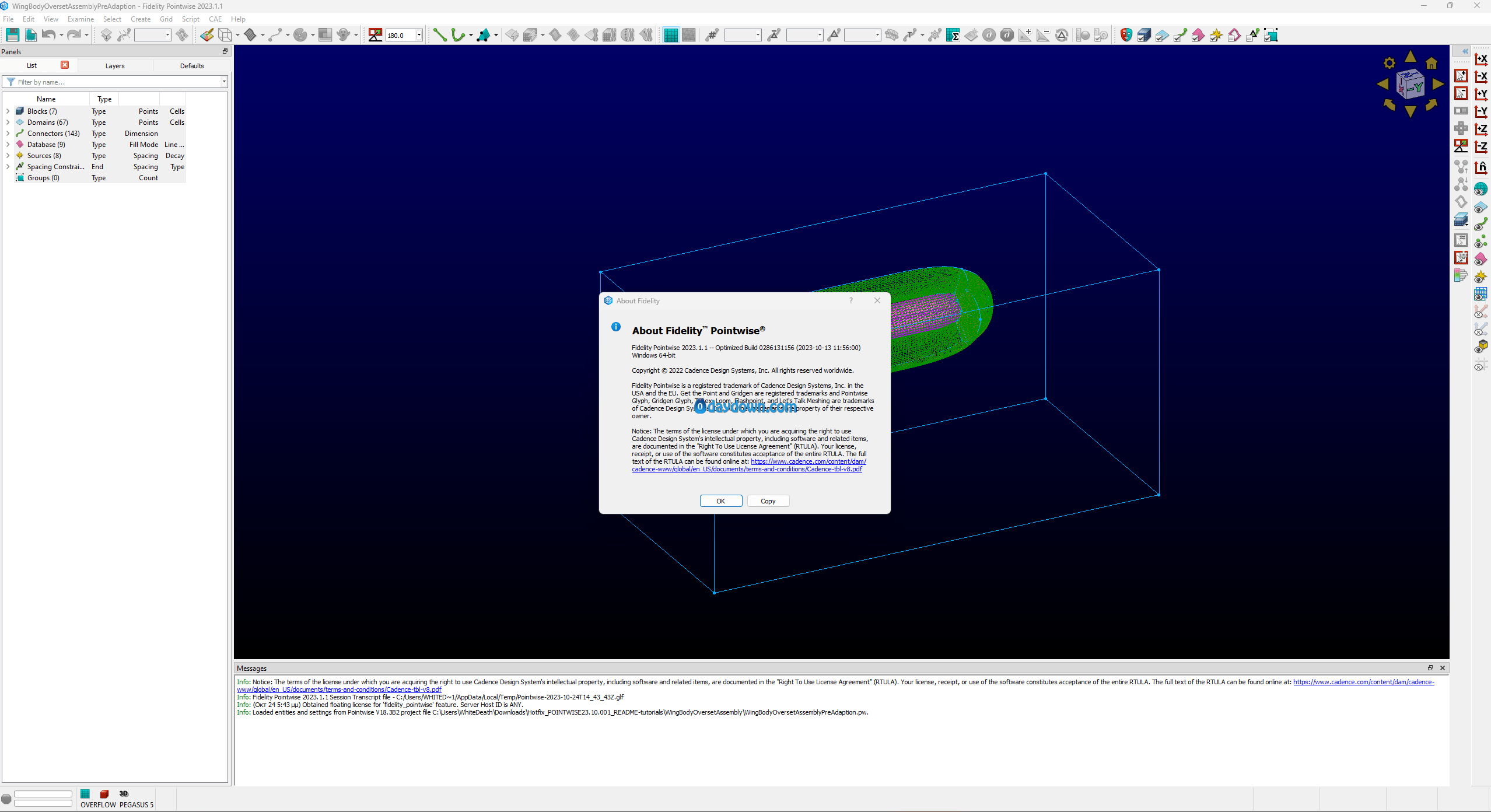
Task: Set view to +Y axis
Action: pyautogui.click(x=1481, y=94)
